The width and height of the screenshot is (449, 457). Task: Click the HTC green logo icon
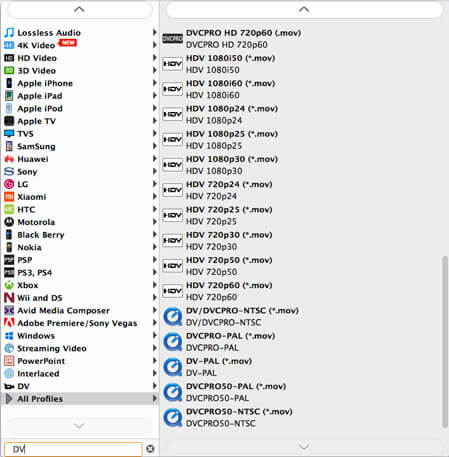[x=9, y=209]
